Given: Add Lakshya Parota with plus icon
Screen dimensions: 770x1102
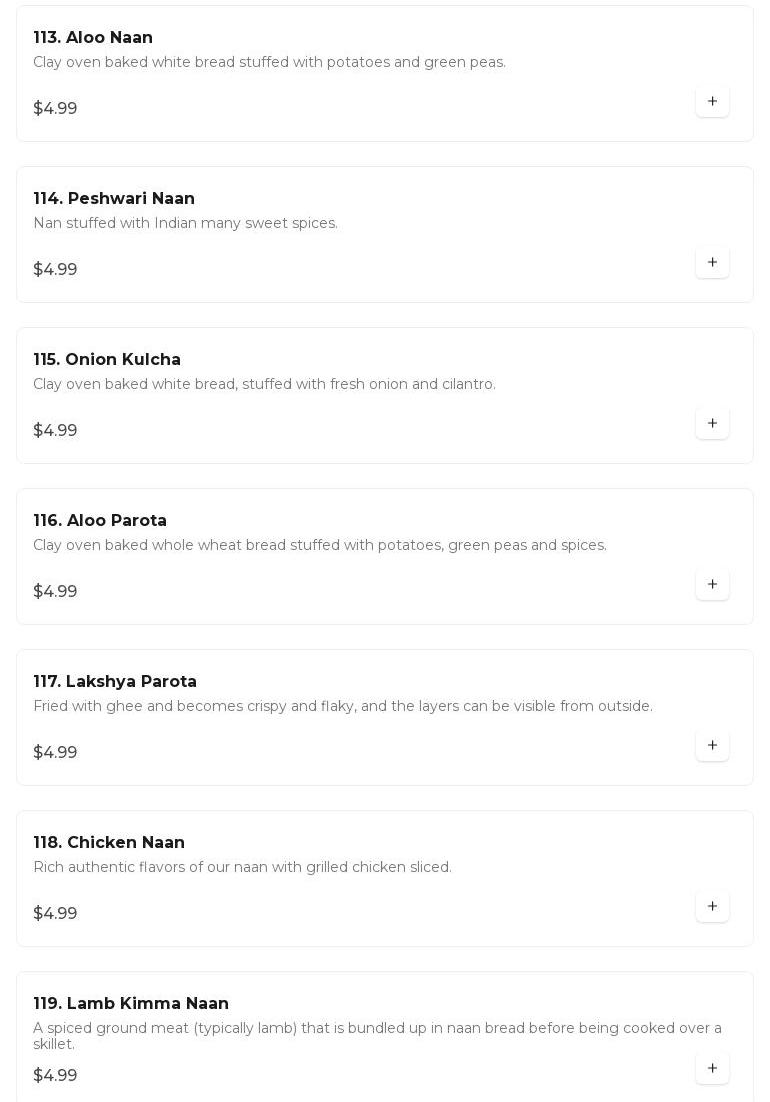Looking at the screenshot, I should point(712,745).
